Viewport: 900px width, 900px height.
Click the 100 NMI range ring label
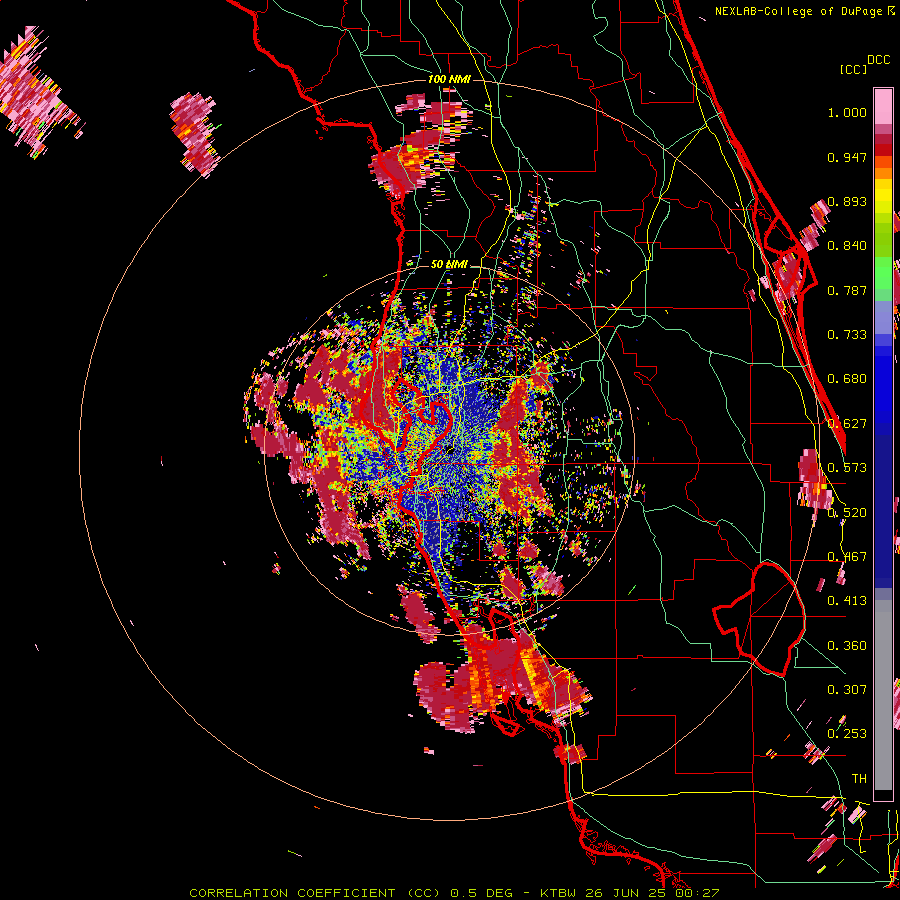coord(449,79)
